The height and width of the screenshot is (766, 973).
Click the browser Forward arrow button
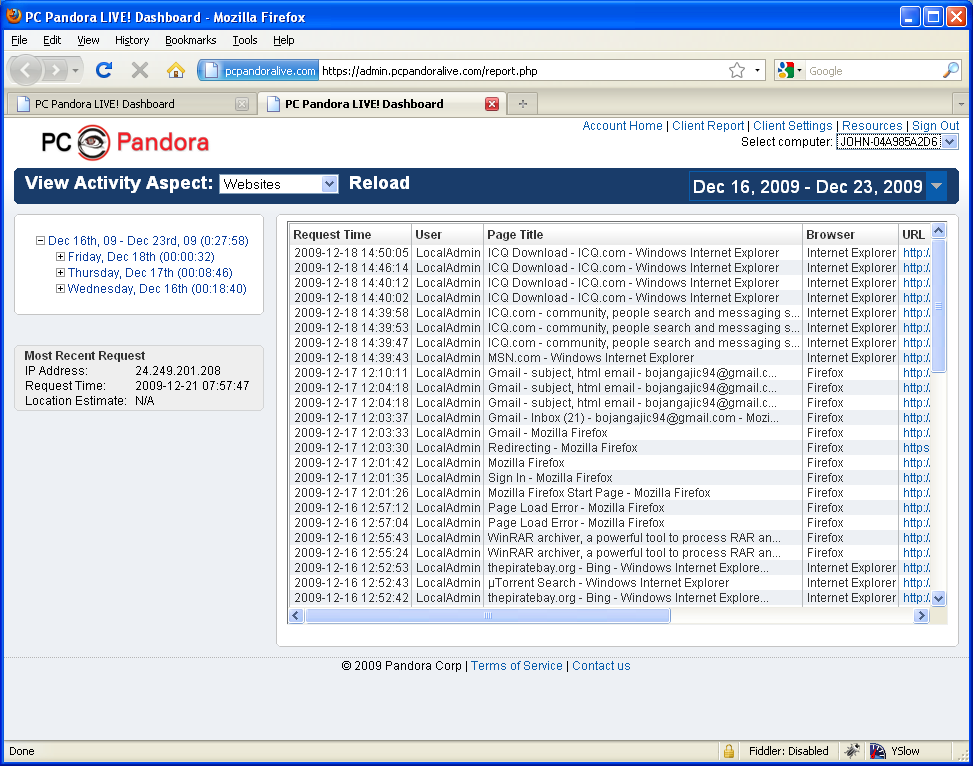(x=55, y=70)
